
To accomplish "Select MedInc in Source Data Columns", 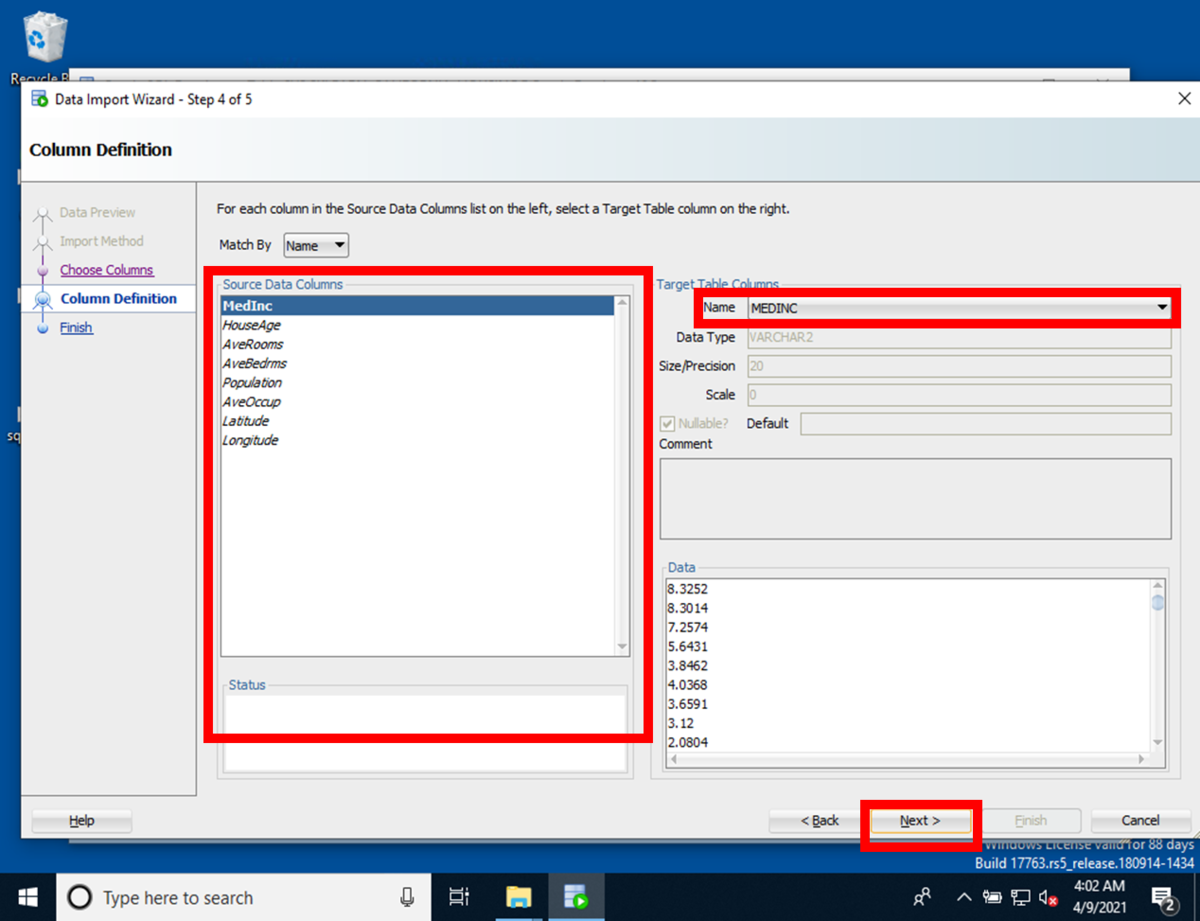I will 417,306.
